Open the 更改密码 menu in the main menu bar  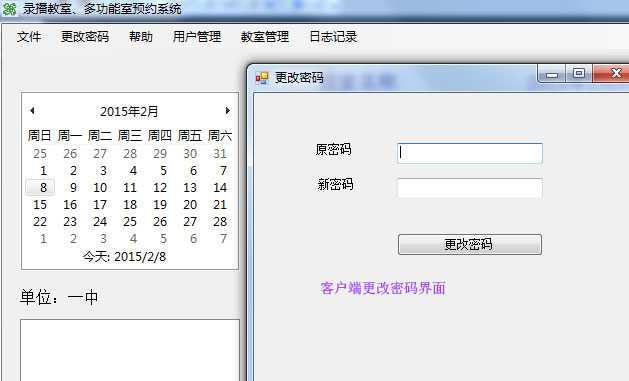tap(85, 36)
